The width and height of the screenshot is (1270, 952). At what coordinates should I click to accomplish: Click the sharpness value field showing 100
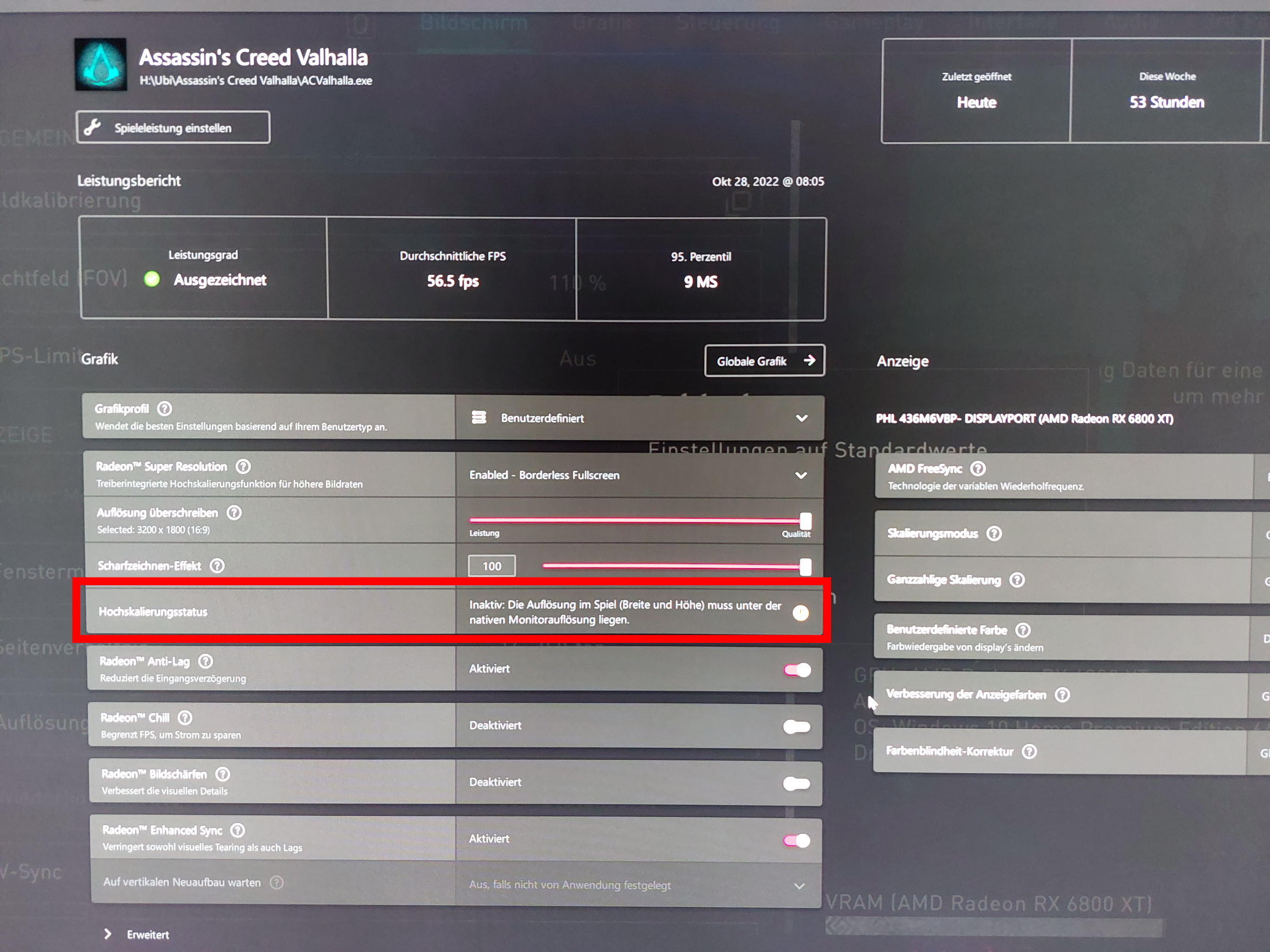coord(492,566)
